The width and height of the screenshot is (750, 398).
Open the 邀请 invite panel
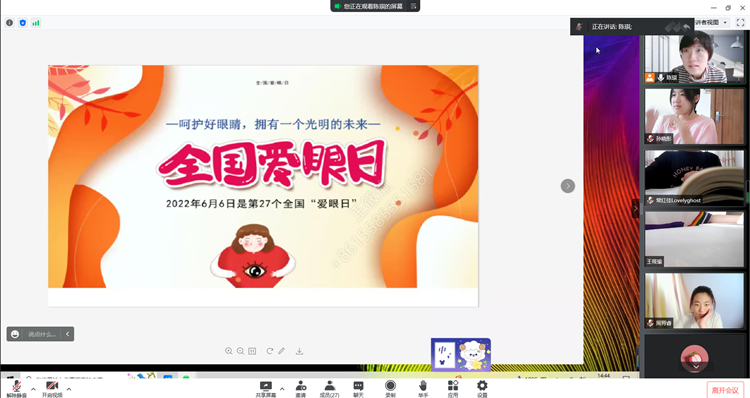300,389
